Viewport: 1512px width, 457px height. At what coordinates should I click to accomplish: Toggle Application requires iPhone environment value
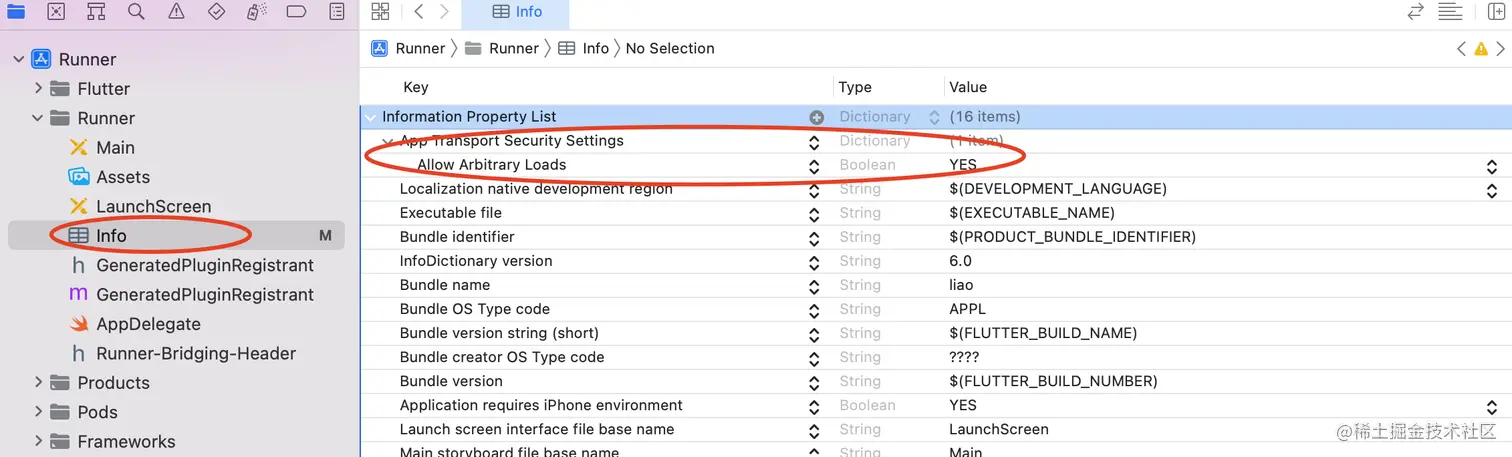[x=1491, y=406]
